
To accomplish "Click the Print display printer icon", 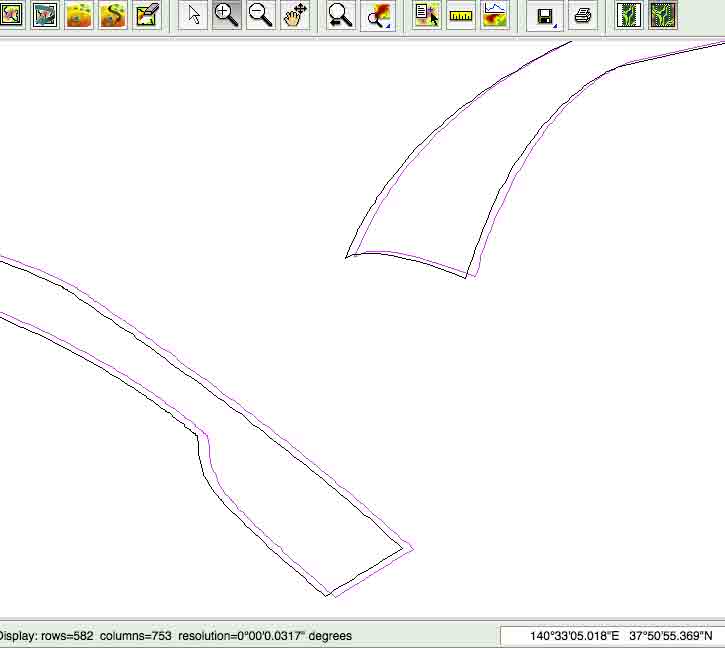I will pyautogui.click(x=583, y=15).
